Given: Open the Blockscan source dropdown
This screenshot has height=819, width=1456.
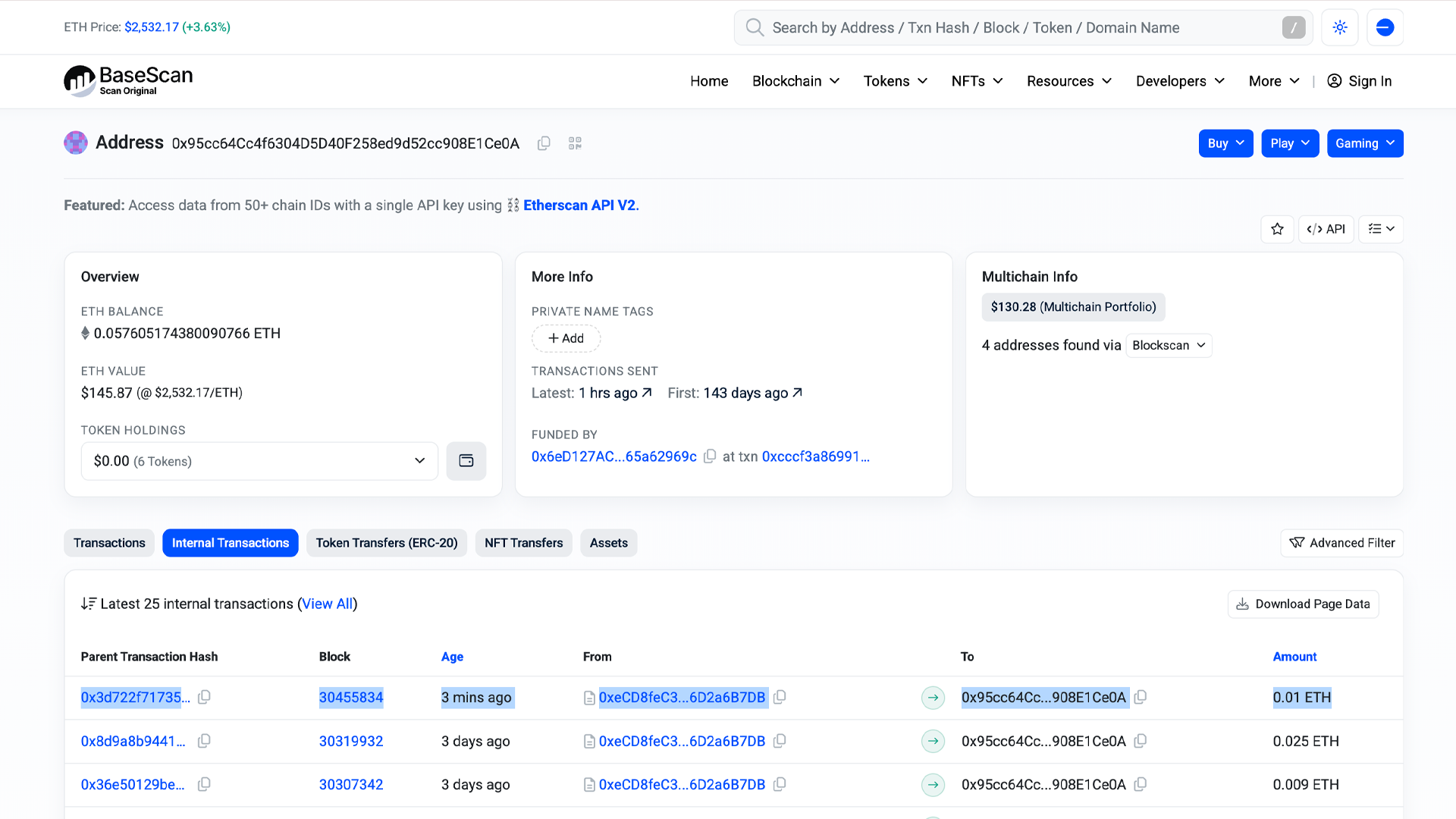Looking at the screenshot, I should pos(1169,346).
